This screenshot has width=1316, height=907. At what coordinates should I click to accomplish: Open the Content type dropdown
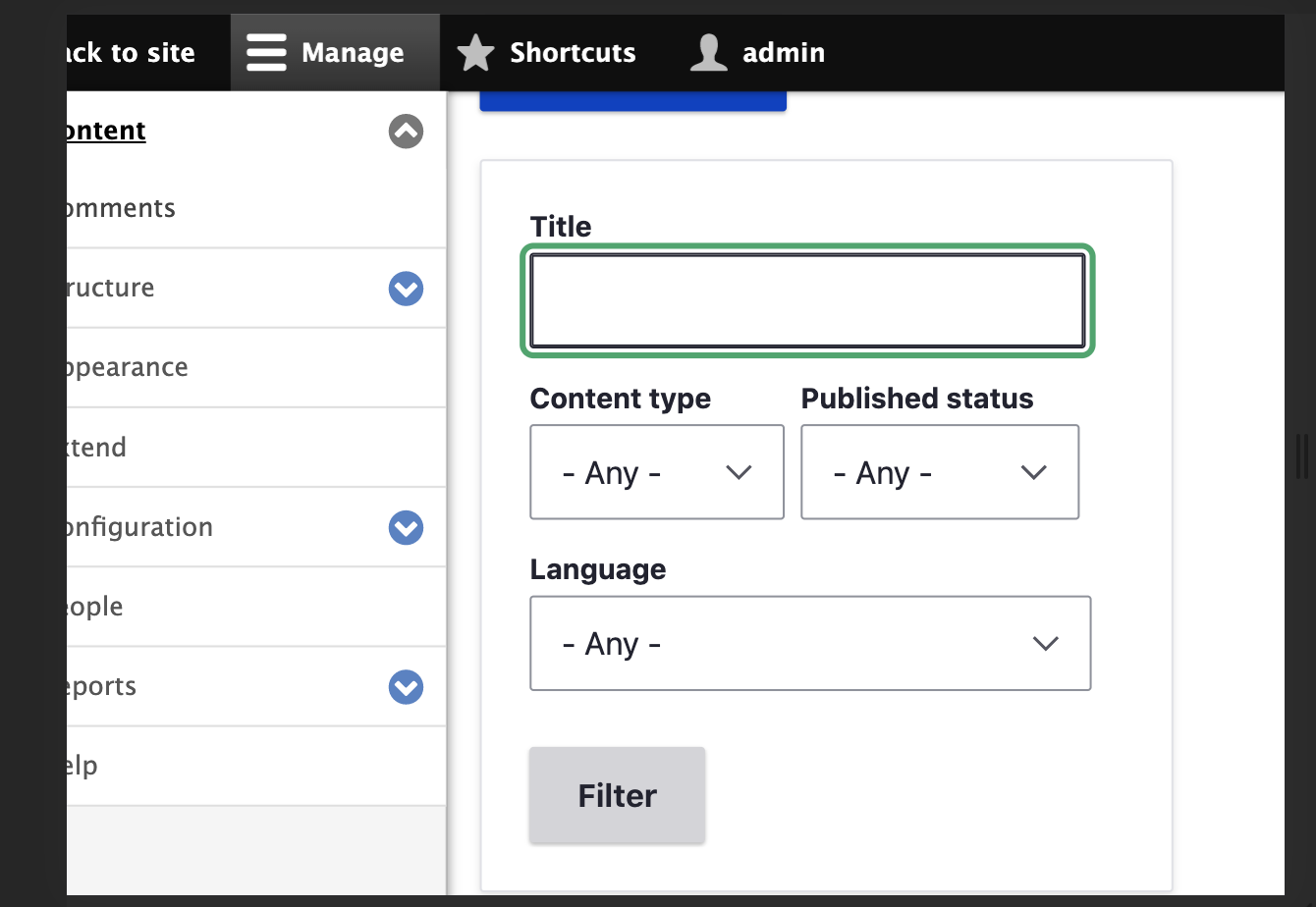coord(657,472)
